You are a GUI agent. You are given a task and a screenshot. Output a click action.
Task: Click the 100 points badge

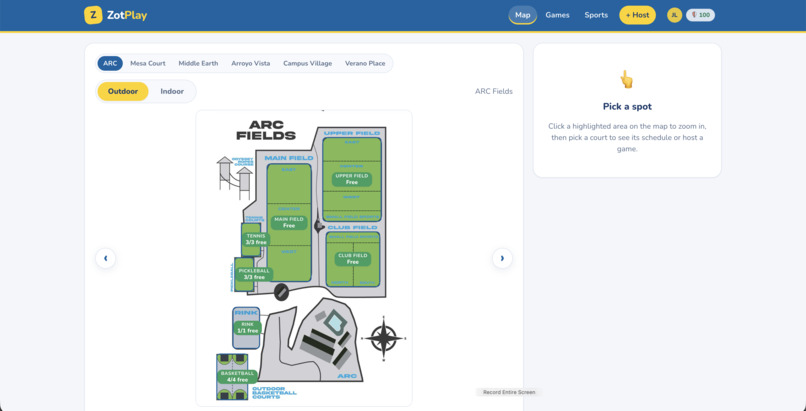tap(700, 15)
